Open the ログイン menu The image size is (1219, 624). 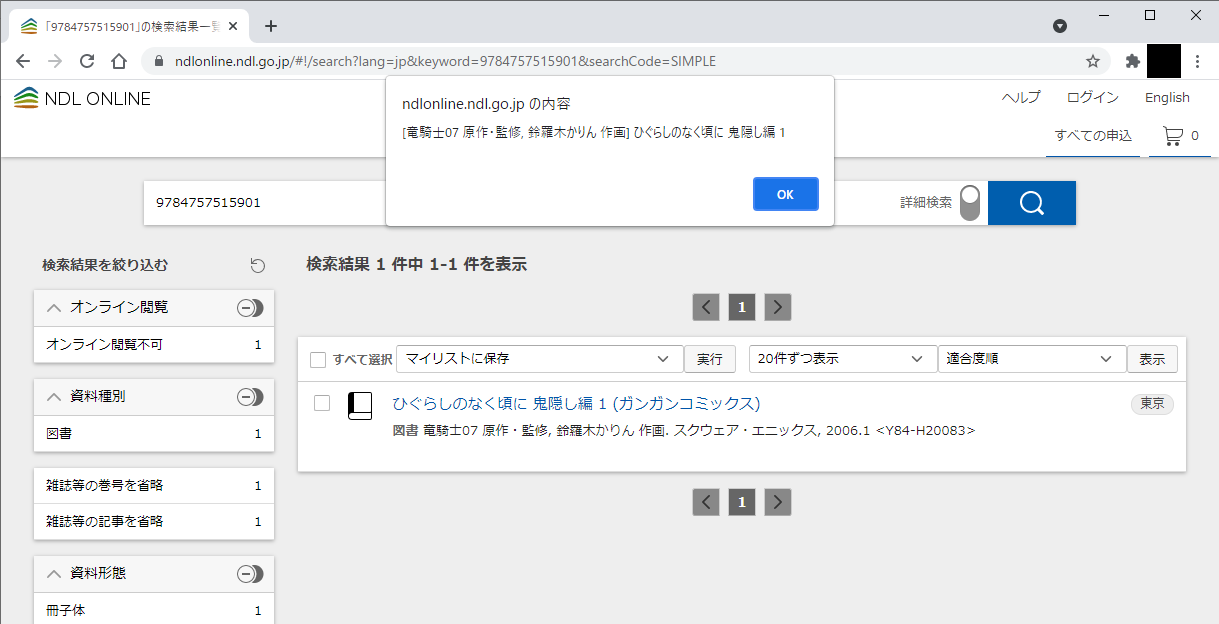1092,97
